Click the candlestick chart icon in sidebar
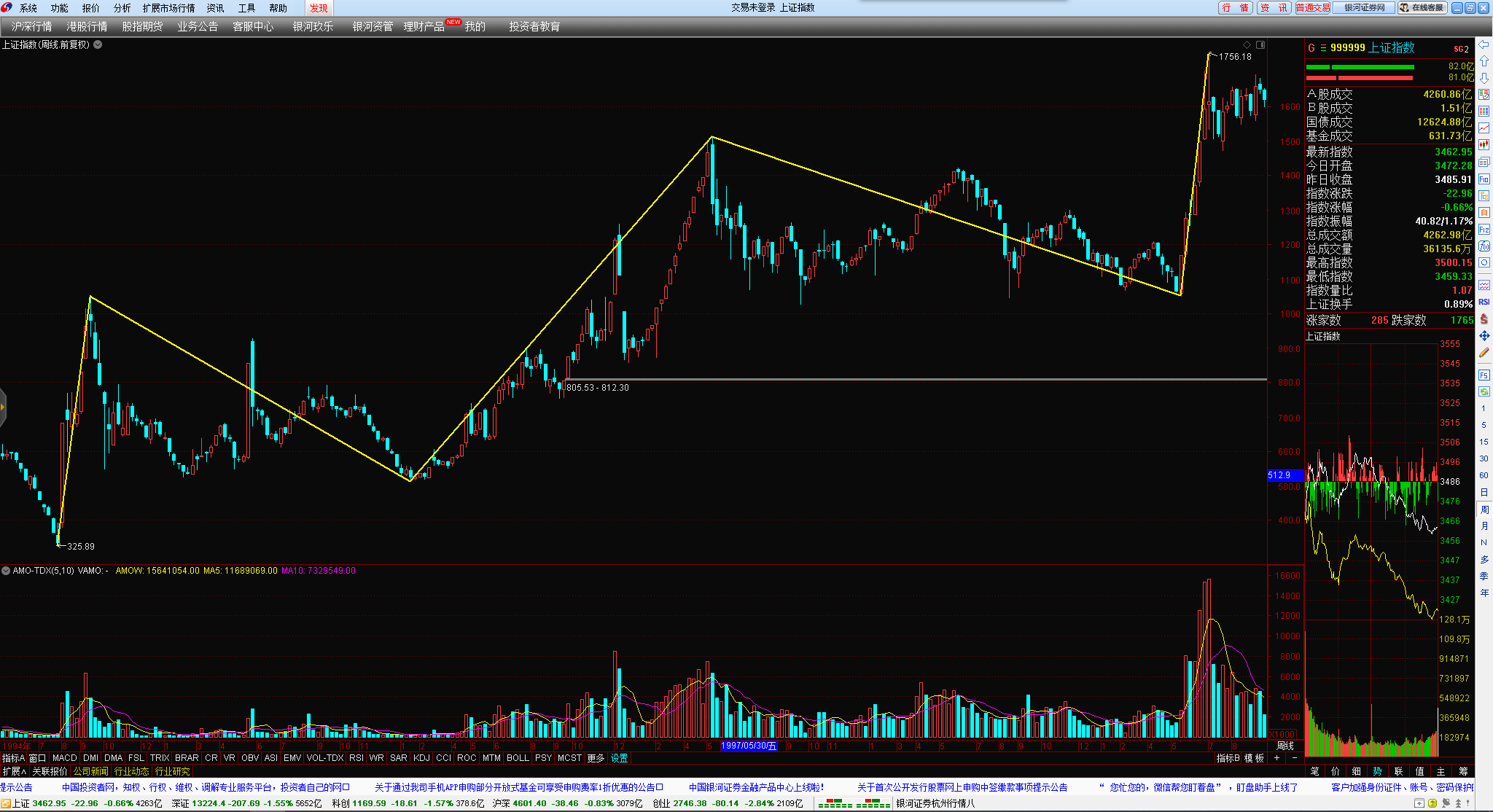 coord(1484,145)
